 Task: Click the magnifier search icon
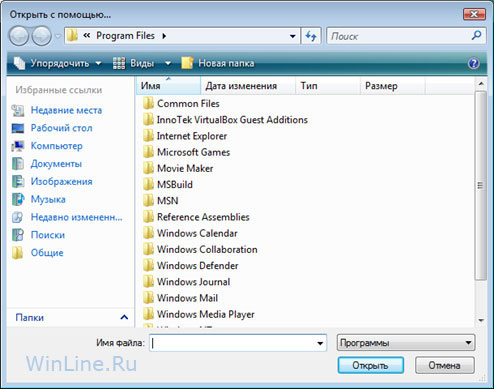(477, 35)
